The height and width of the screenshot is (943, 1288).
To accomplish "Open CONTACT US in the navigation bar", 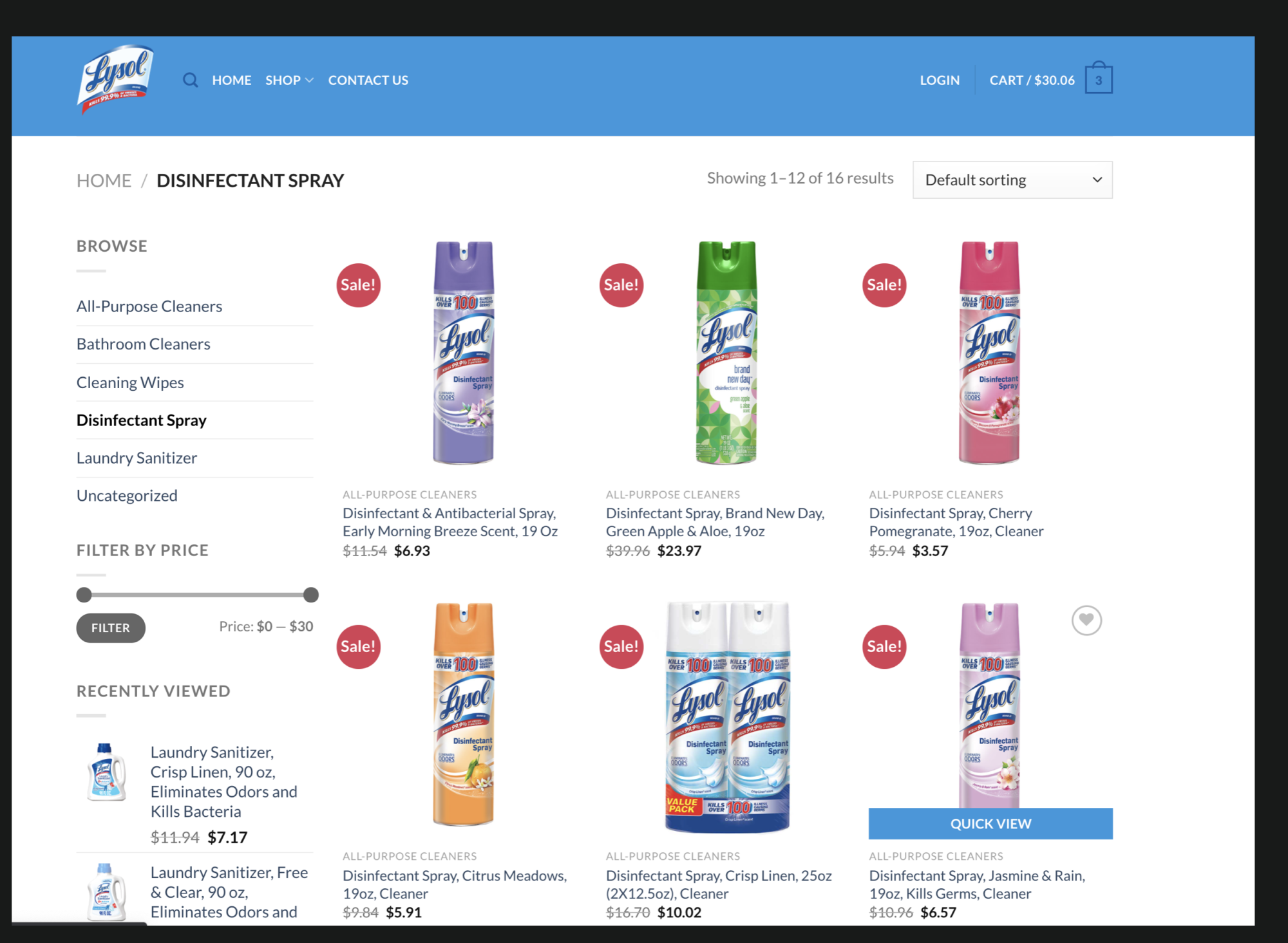I will [x=368, y=80].
